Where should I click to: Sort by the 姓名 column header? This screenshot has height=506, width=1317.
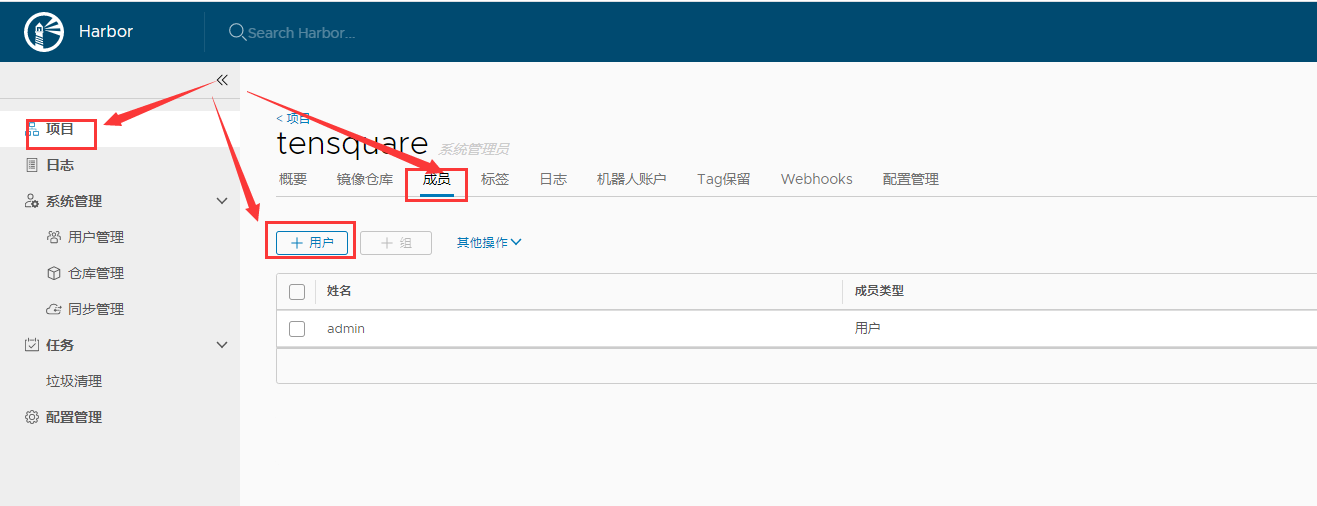(339, 291)
